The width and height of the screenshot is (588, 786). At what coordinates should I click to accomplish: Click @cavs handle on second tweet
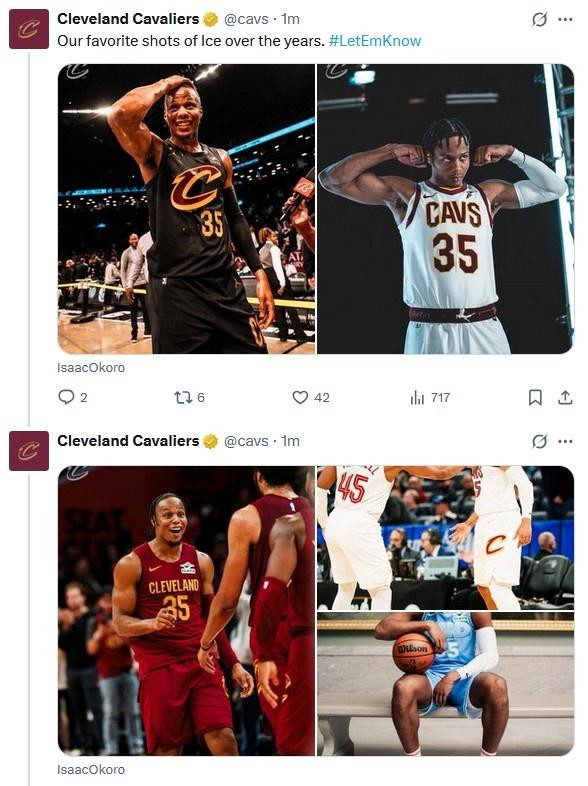[246, 441]
